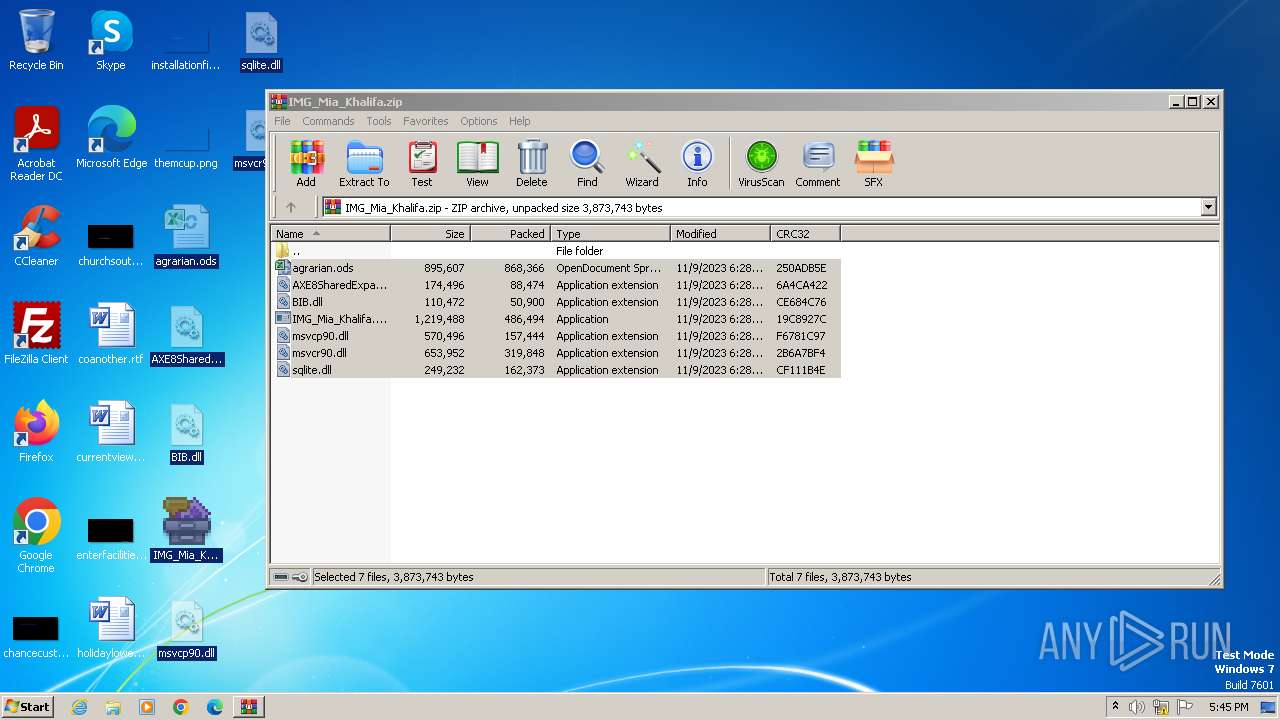Start VirusScan on the archive
The width and height of the screenshot is (1280, 720).
pos(761,164)
